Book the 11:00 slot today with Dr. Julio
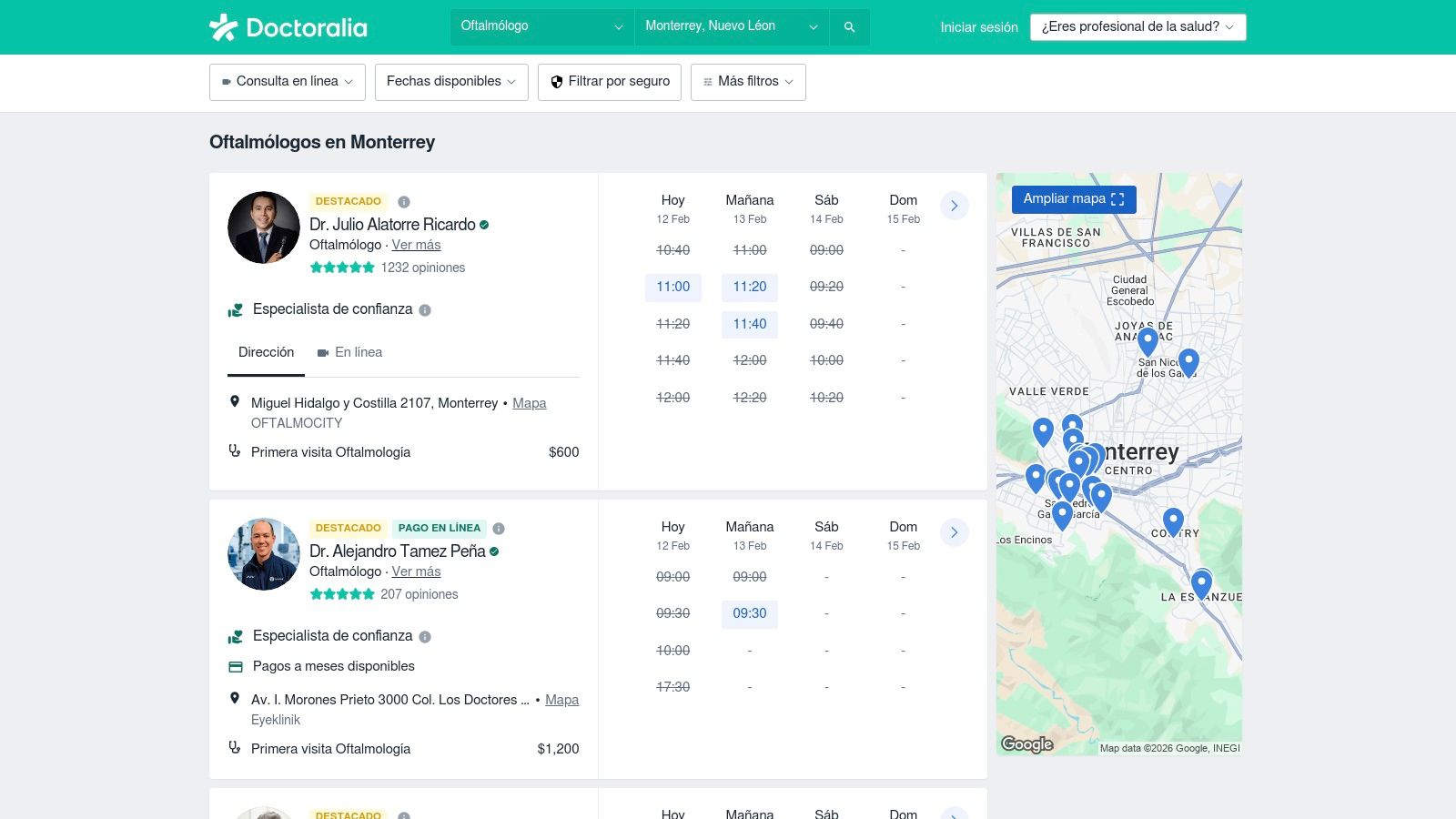The width and height of the screenshot is (1456, 819). coord(673,288)
